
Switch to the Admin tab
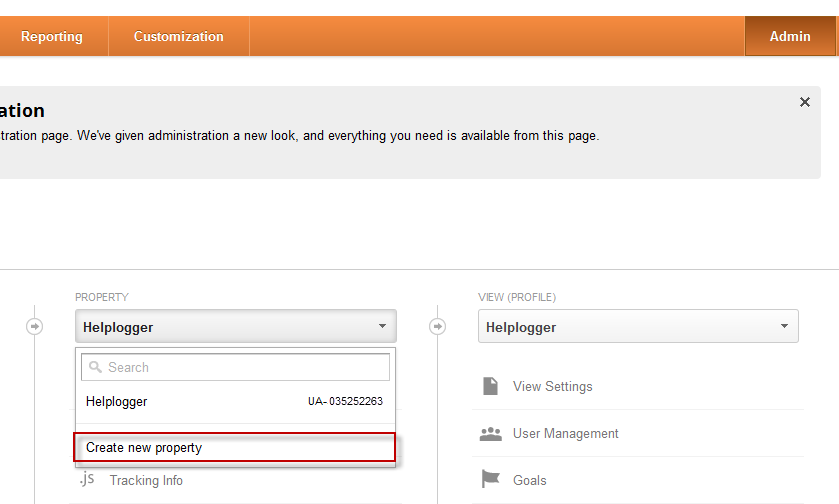[x=790, y=36]
